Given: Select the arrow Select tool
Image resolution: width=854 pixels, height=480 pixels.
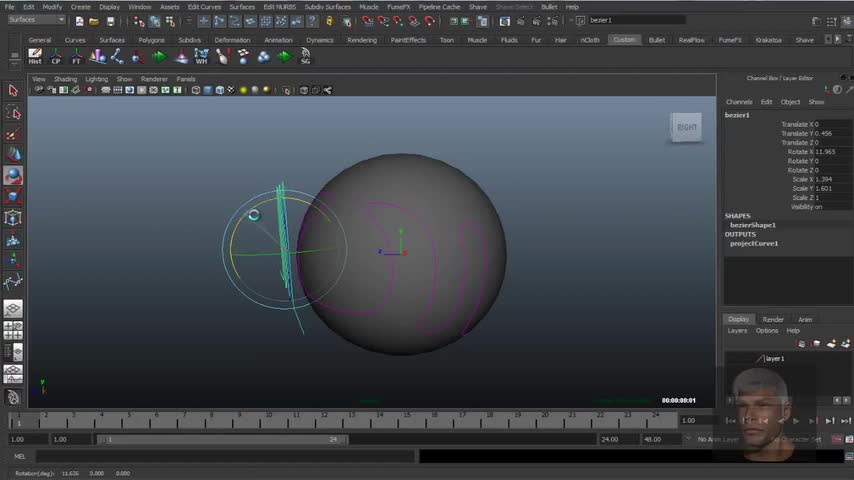Looking at the screenshot, I should pyautogui.click(x=13, y=91).
